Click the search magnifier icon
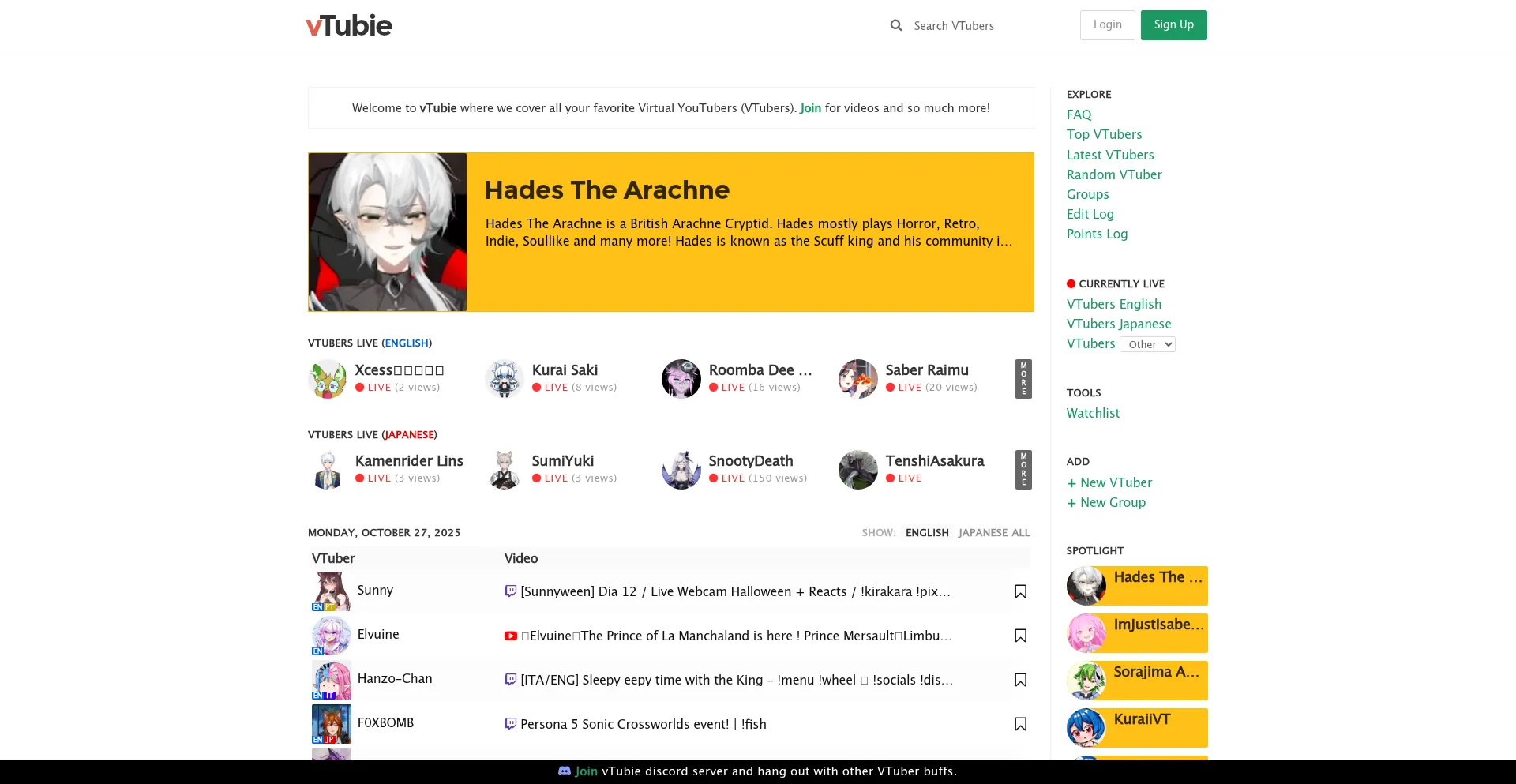The height and width of the screenshot is (784, 1516). (896, 25)
